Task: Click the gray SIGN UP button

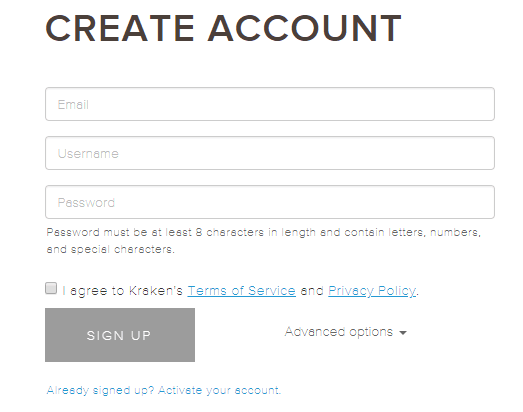Action: (x=120, y=335)
